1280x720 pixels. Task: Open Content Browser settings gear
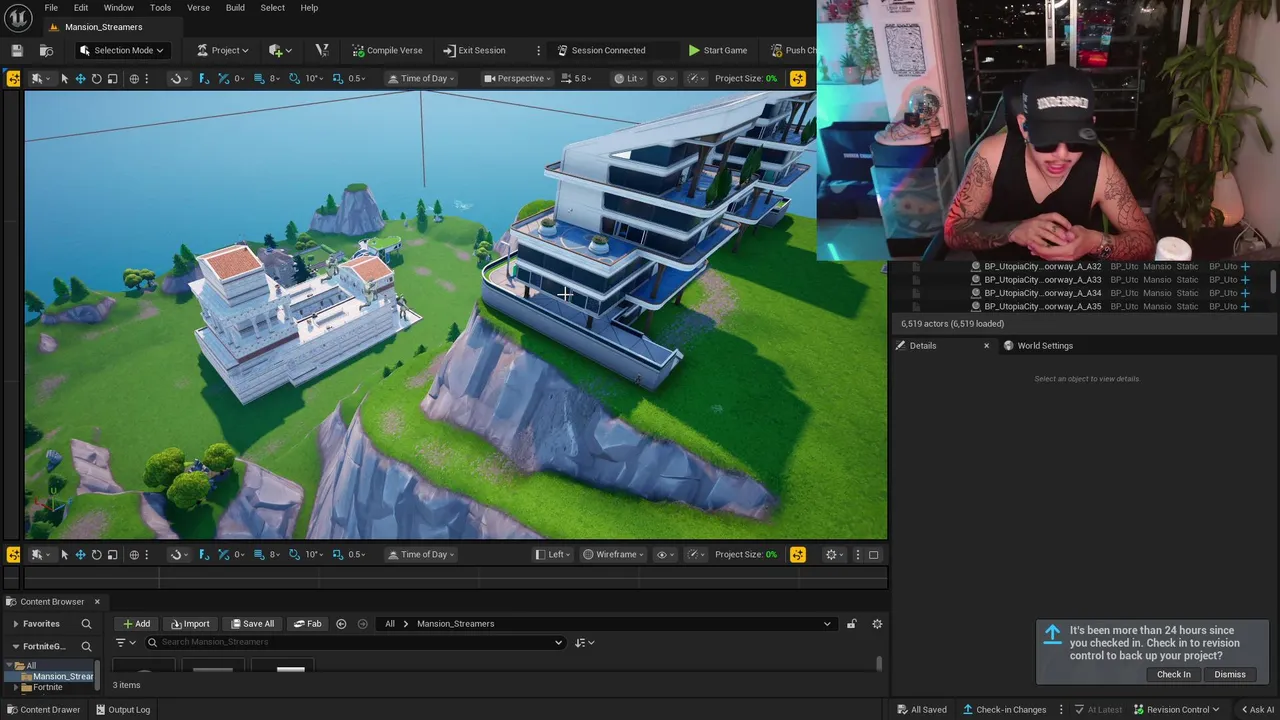click(877, 624)
